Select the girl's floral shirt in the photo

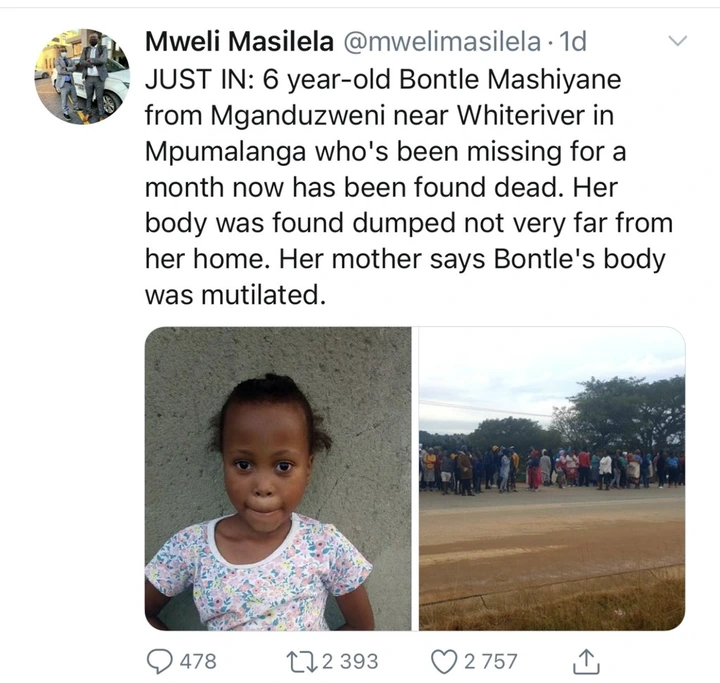coord(259,574)
